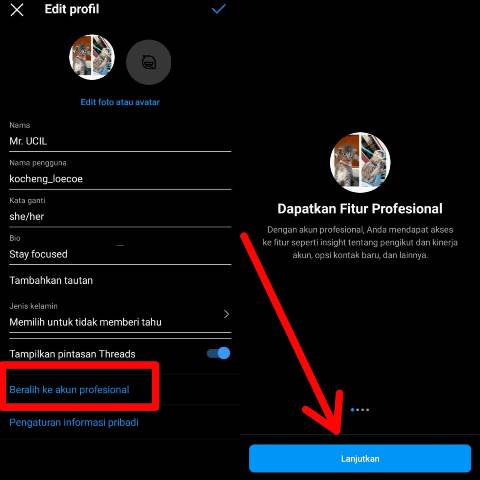Open Memilih untuk tidak memberi tahu option
This screenshot has height=480, width=480.
[x=85, y=322]
